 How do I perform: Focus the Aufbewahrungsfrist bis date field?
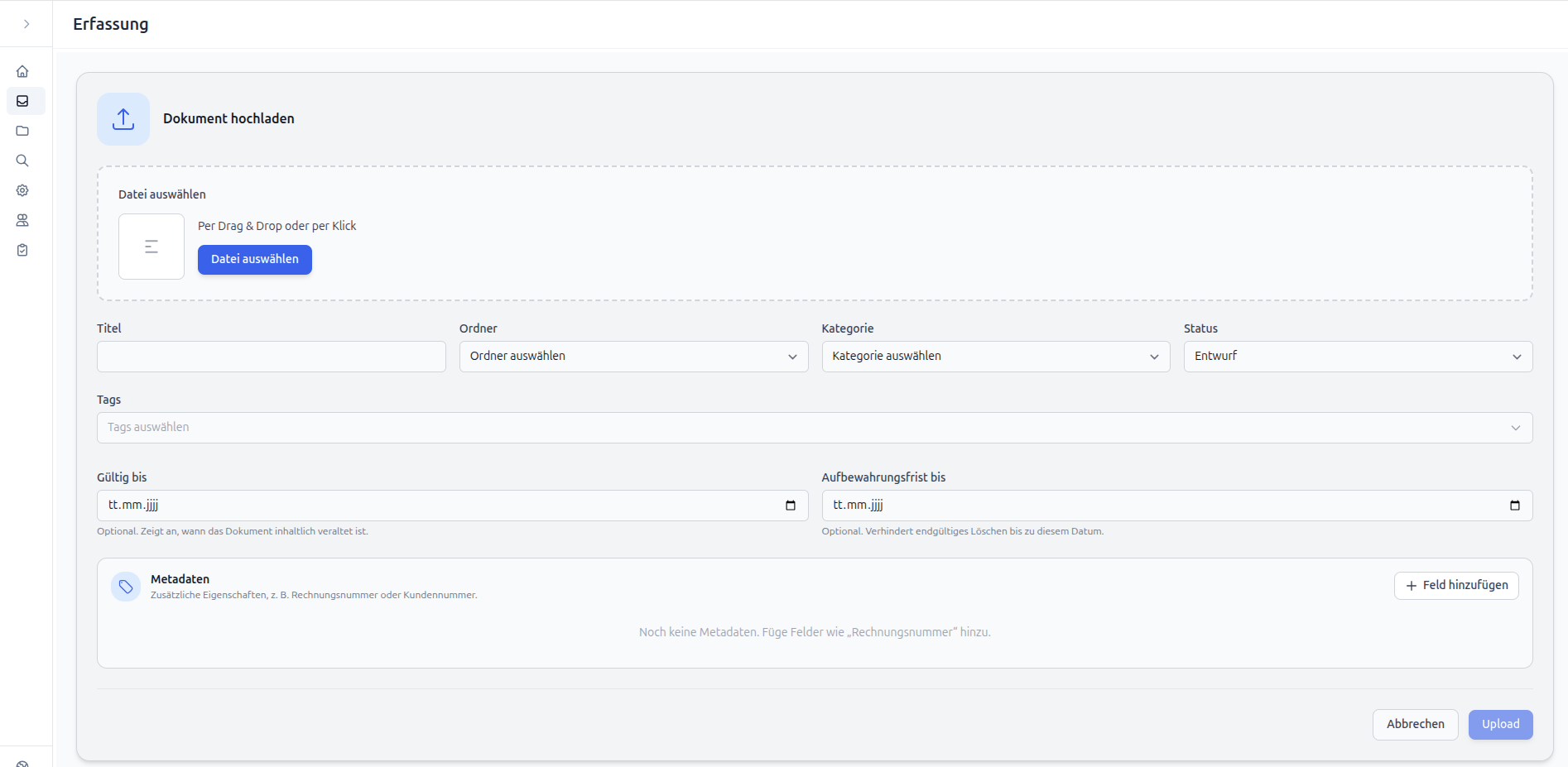coord(1177,506)
